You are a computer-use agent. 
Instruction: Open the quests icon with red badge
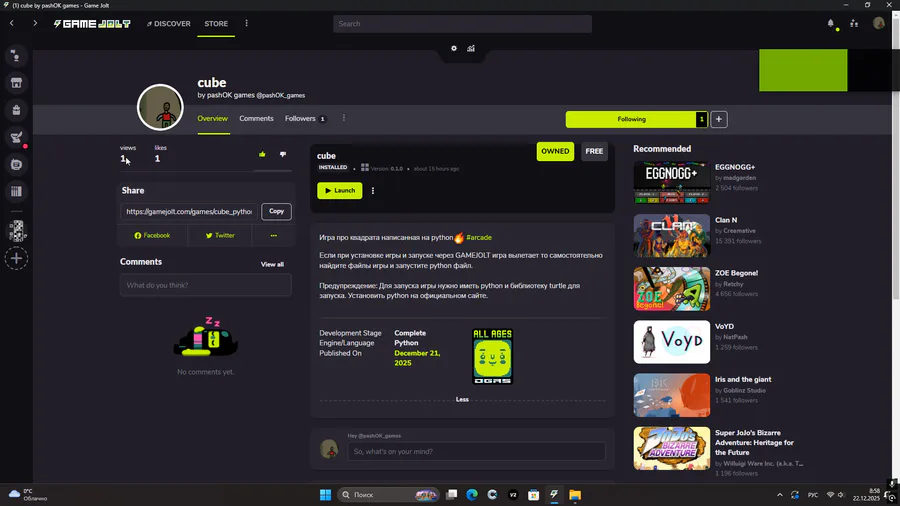pos(16,137)
